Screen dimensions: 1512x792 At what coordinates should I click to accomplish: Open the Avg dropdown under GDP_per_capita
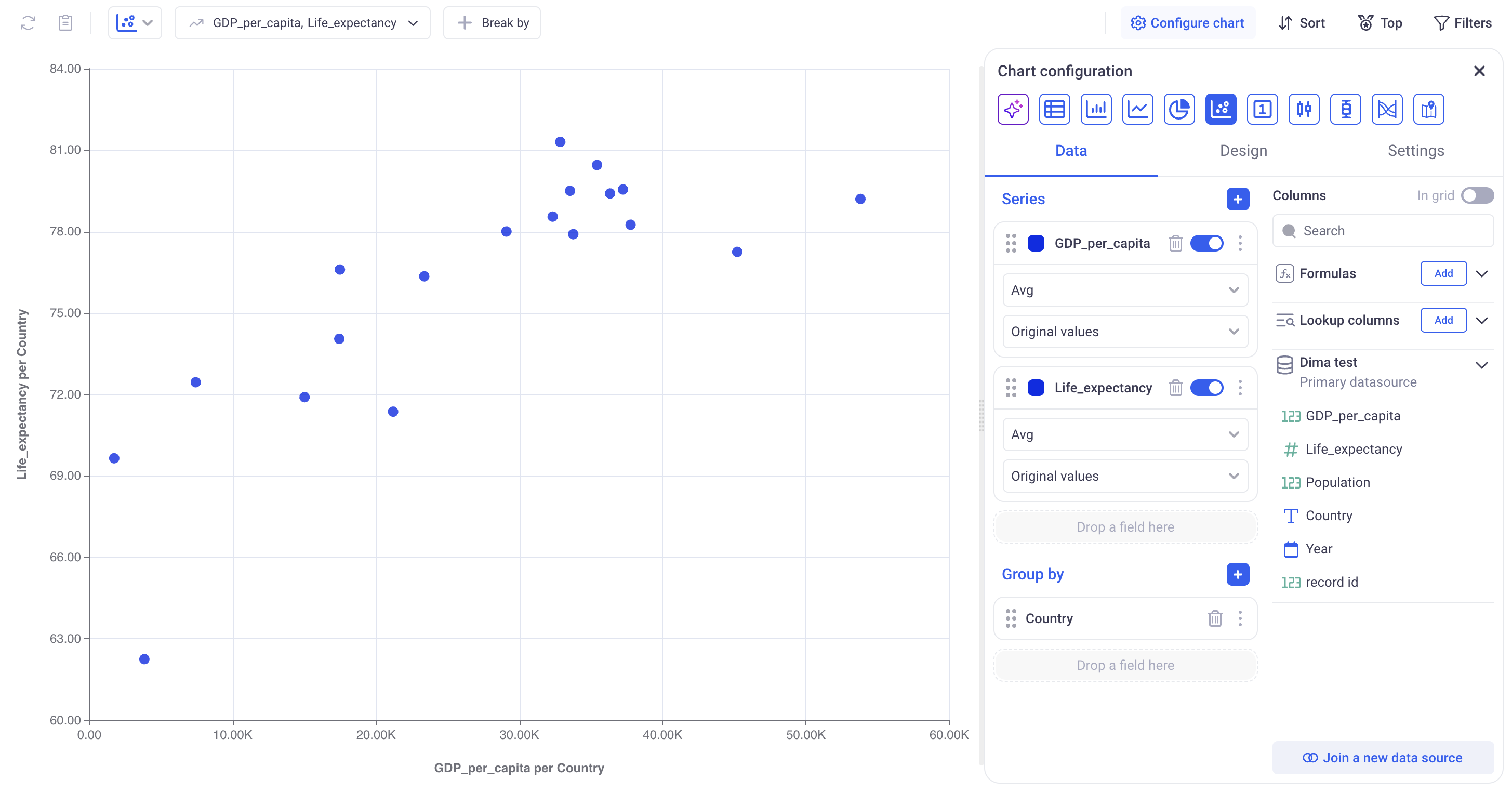(1124, 290)
